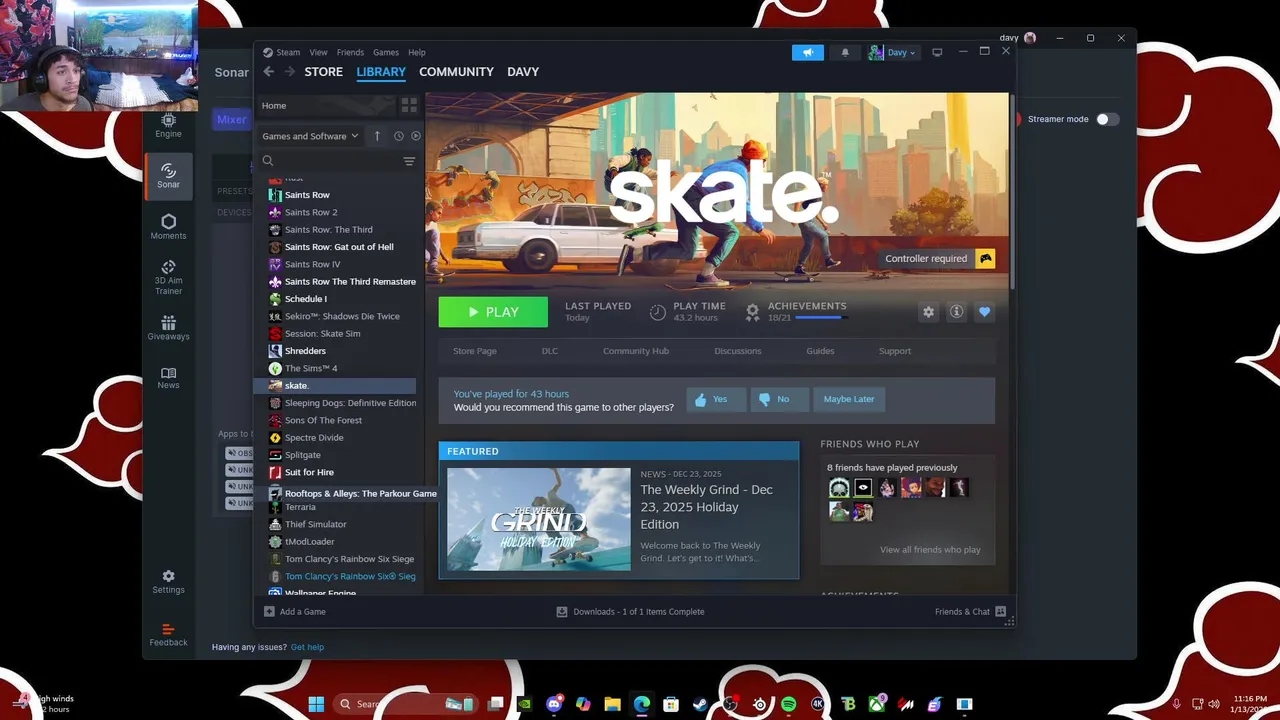Go forward with the Steam forward arrow
Screen dimensions: 1280x720
coord(289,72)
